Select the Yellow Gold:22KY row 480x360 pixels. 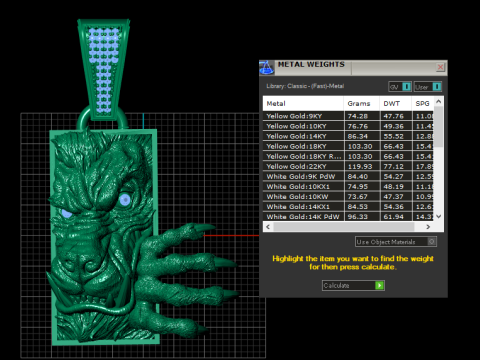[349, 166]
